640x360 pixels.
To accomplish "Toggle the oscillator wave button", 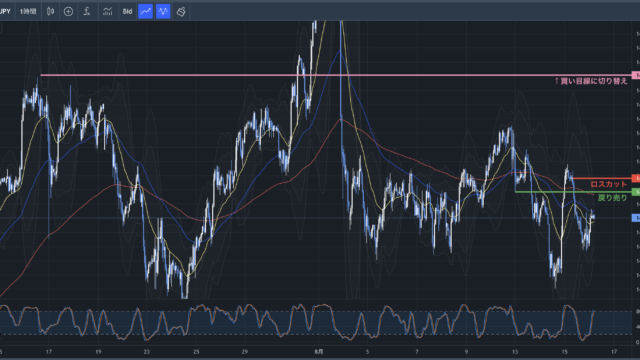I will [163, 11].
